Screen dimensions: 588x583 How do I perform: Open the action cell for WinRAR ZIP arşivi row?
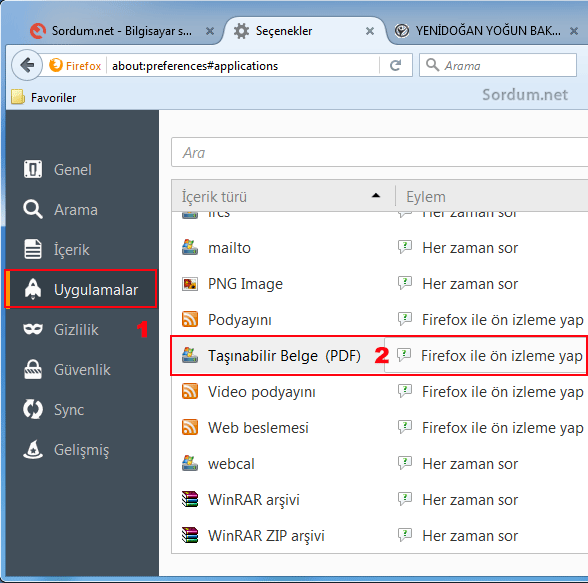[492, 535]
